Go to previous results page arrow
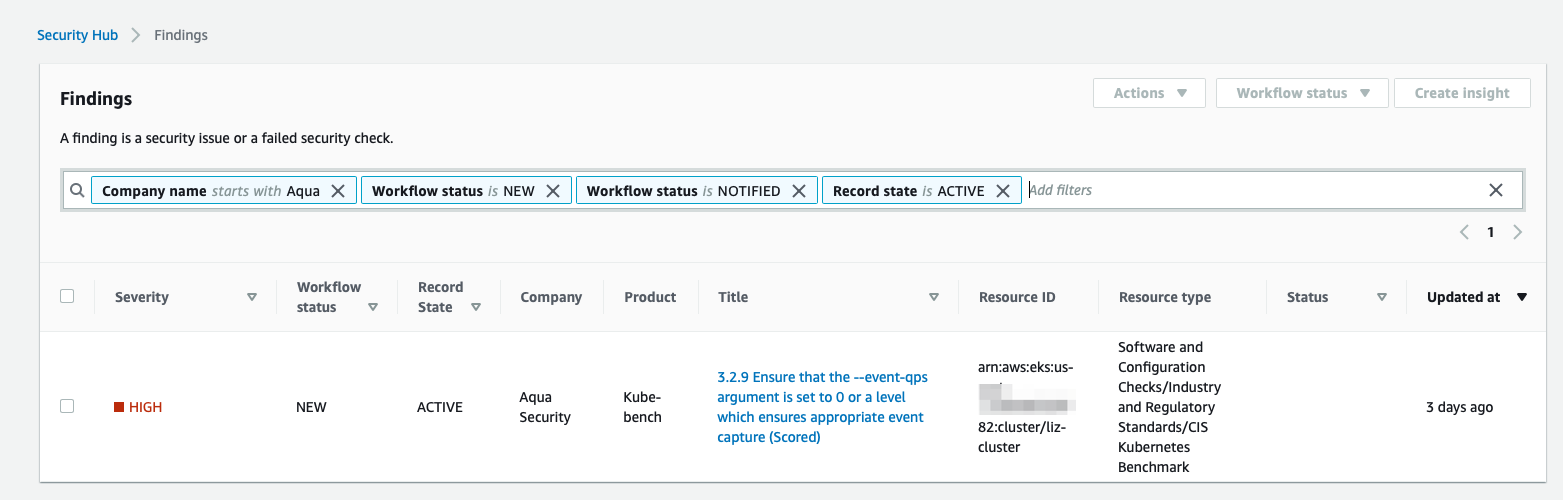This screenshot has height=500, width=1563. coord(1464,232)
